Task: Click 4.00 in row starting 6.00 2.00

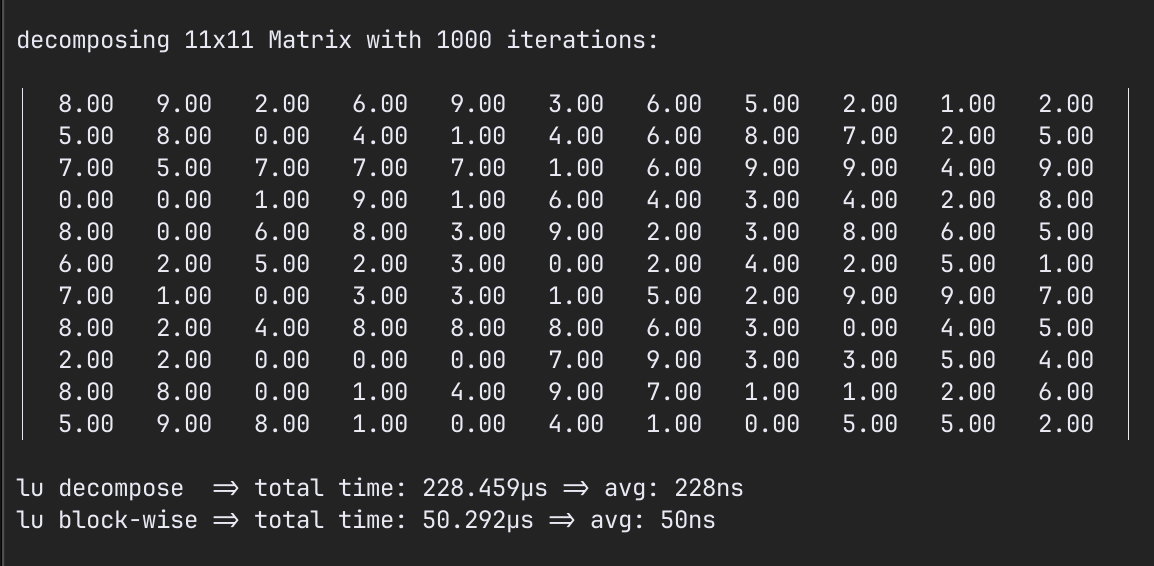Action: 772,264
